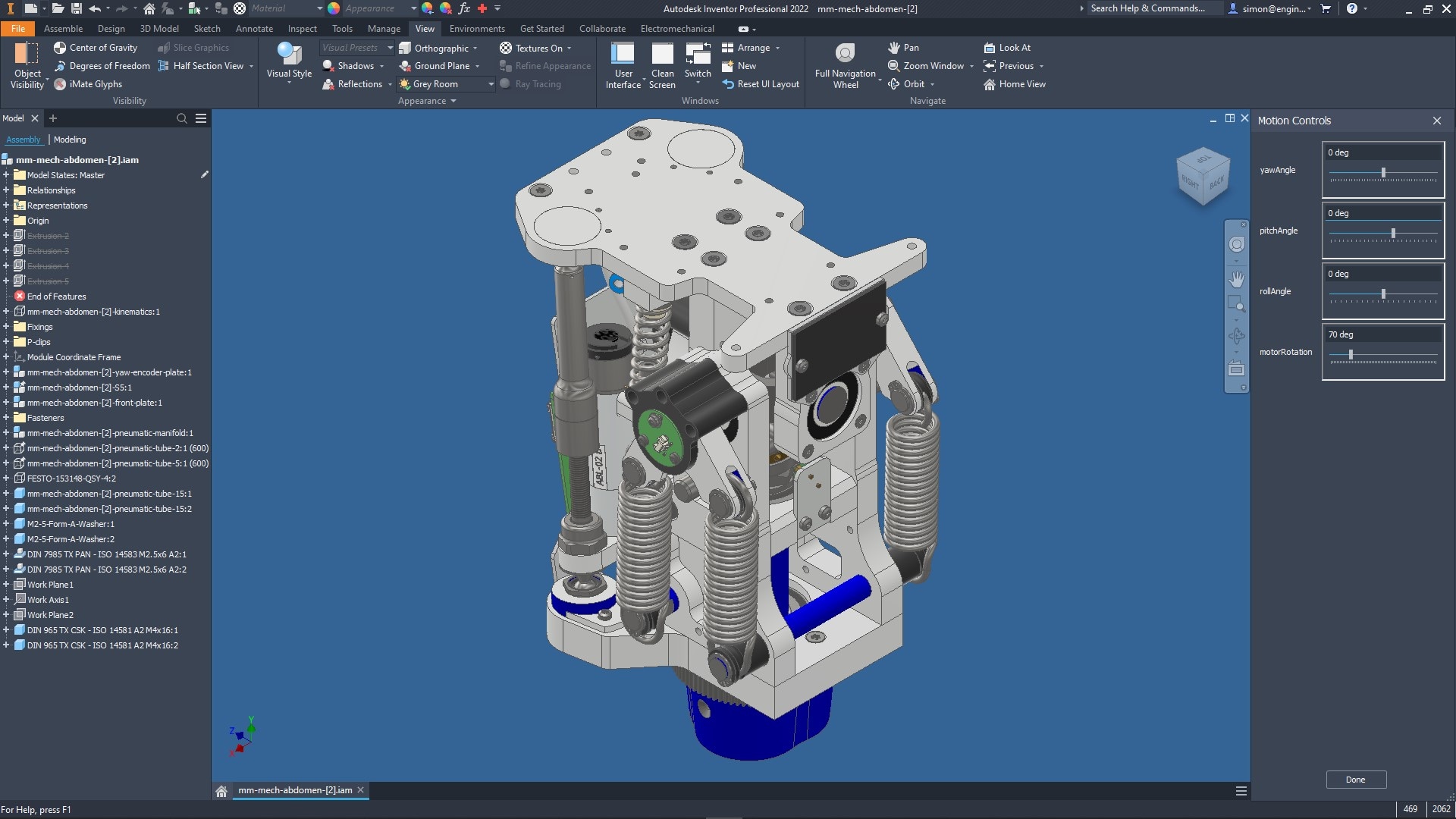Toggle iMate Glyphs visibility
Viewport: 1456px width, 819px height.
coord(88,84)
